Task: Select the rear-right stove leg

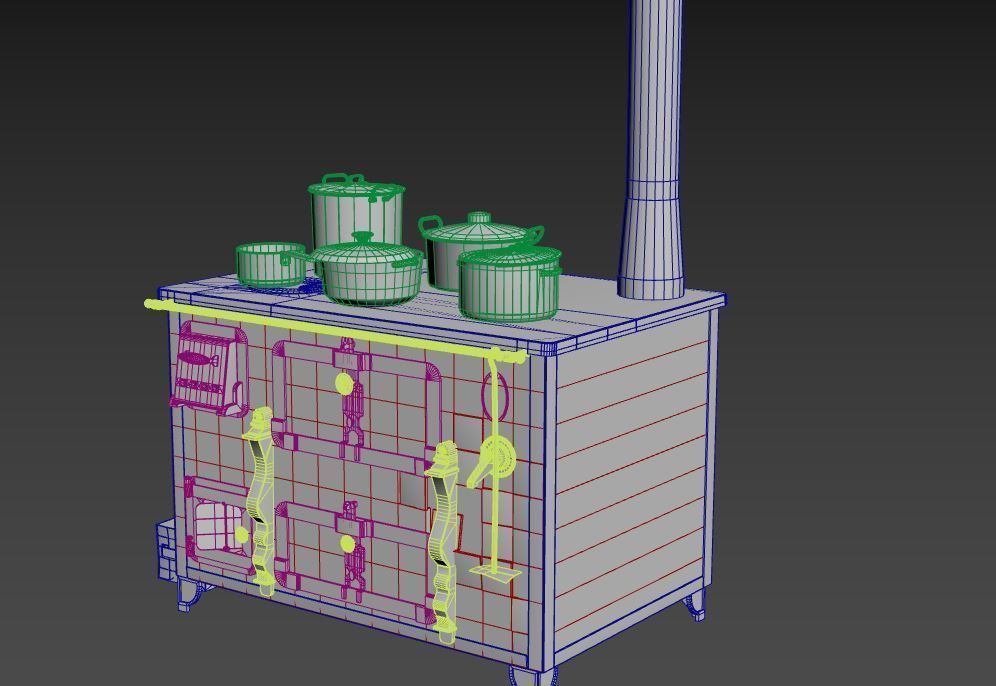Action: tap(696, 604)
